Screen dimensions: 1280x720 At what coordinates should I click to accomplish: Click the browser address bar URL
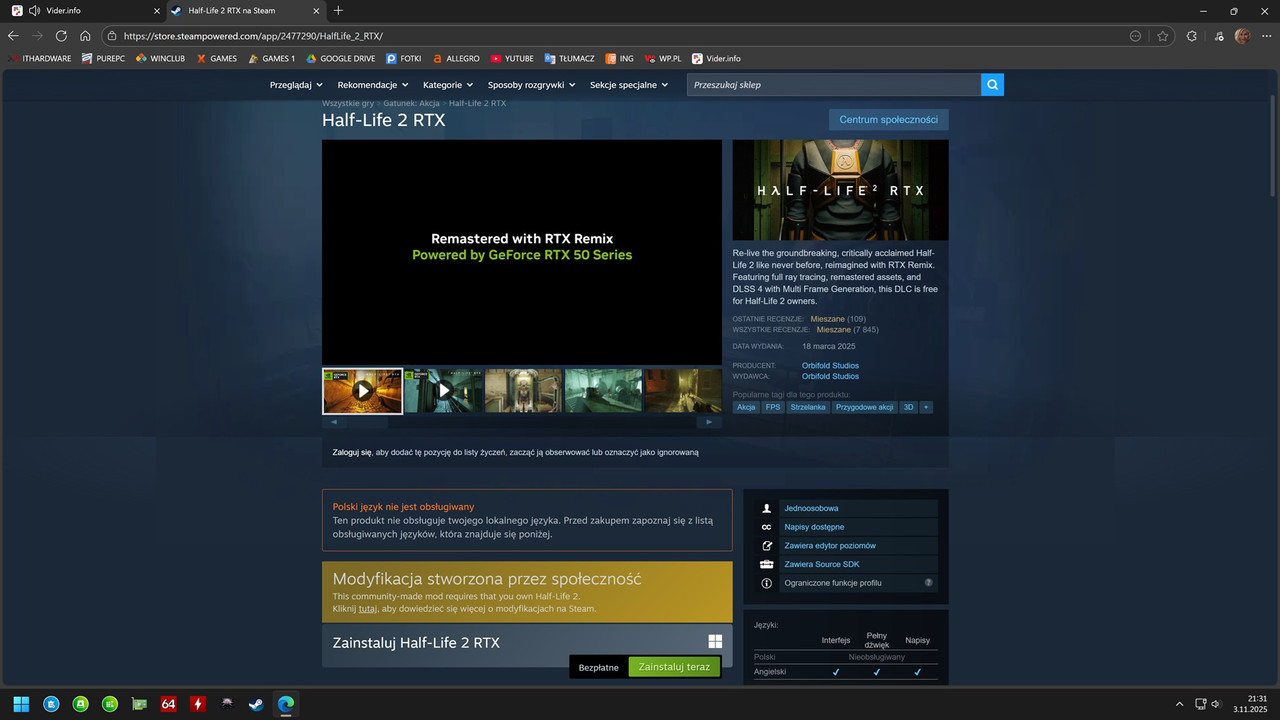click(253, 35)
